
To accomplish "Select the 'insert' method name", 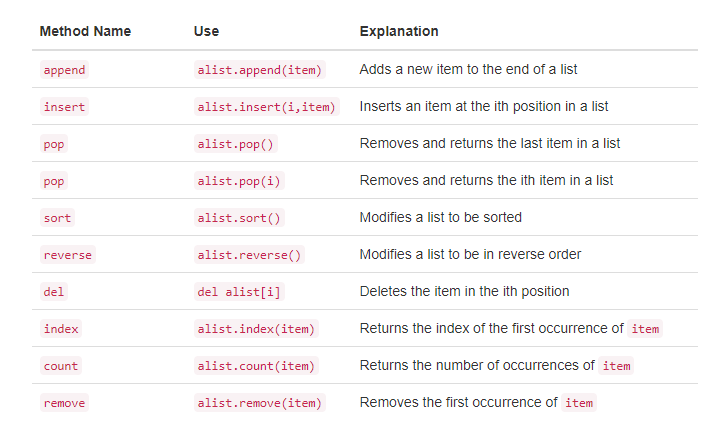I will 64,107.
